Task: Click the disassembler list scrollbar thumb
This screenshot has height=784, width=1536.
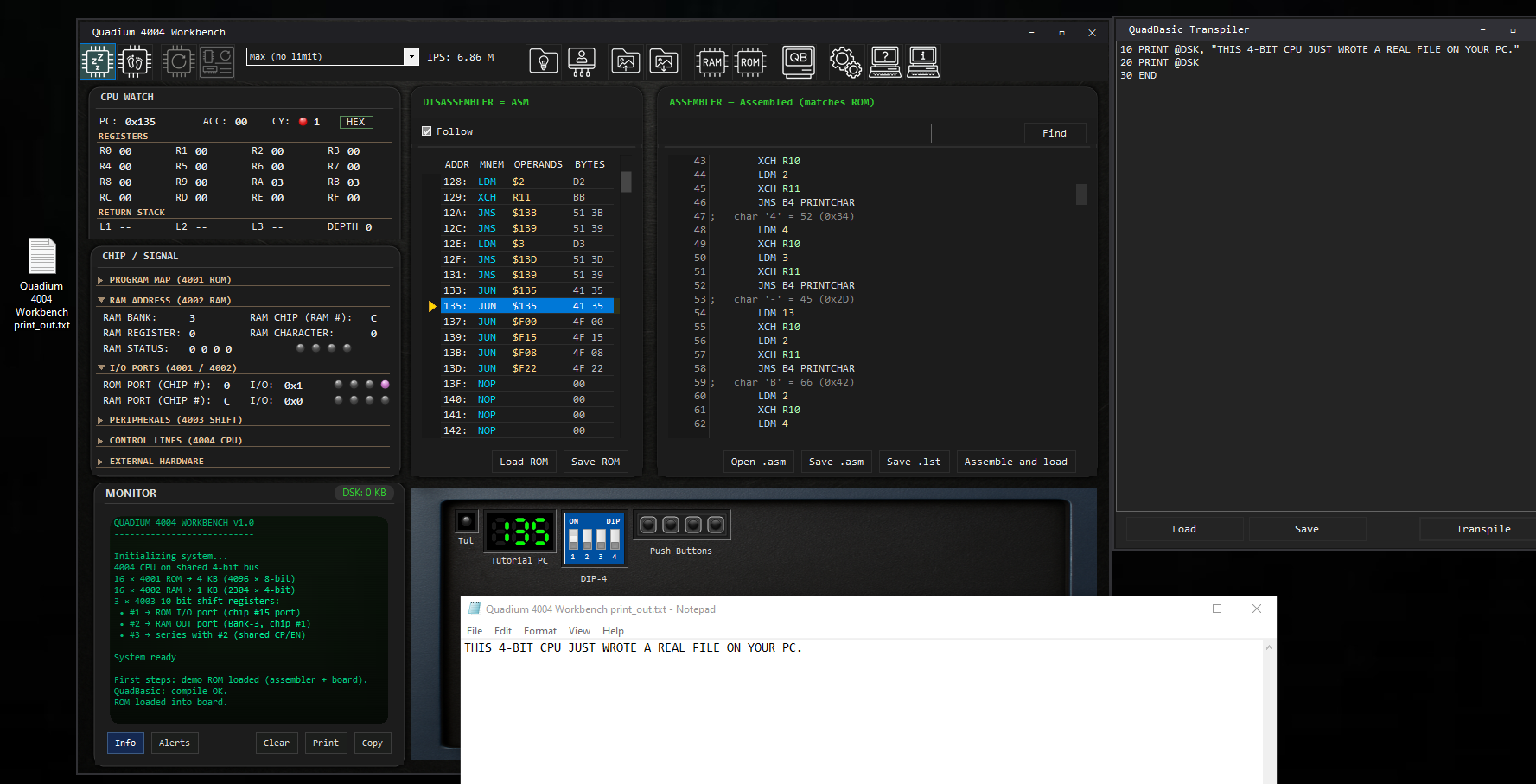Action: (626, 182)
